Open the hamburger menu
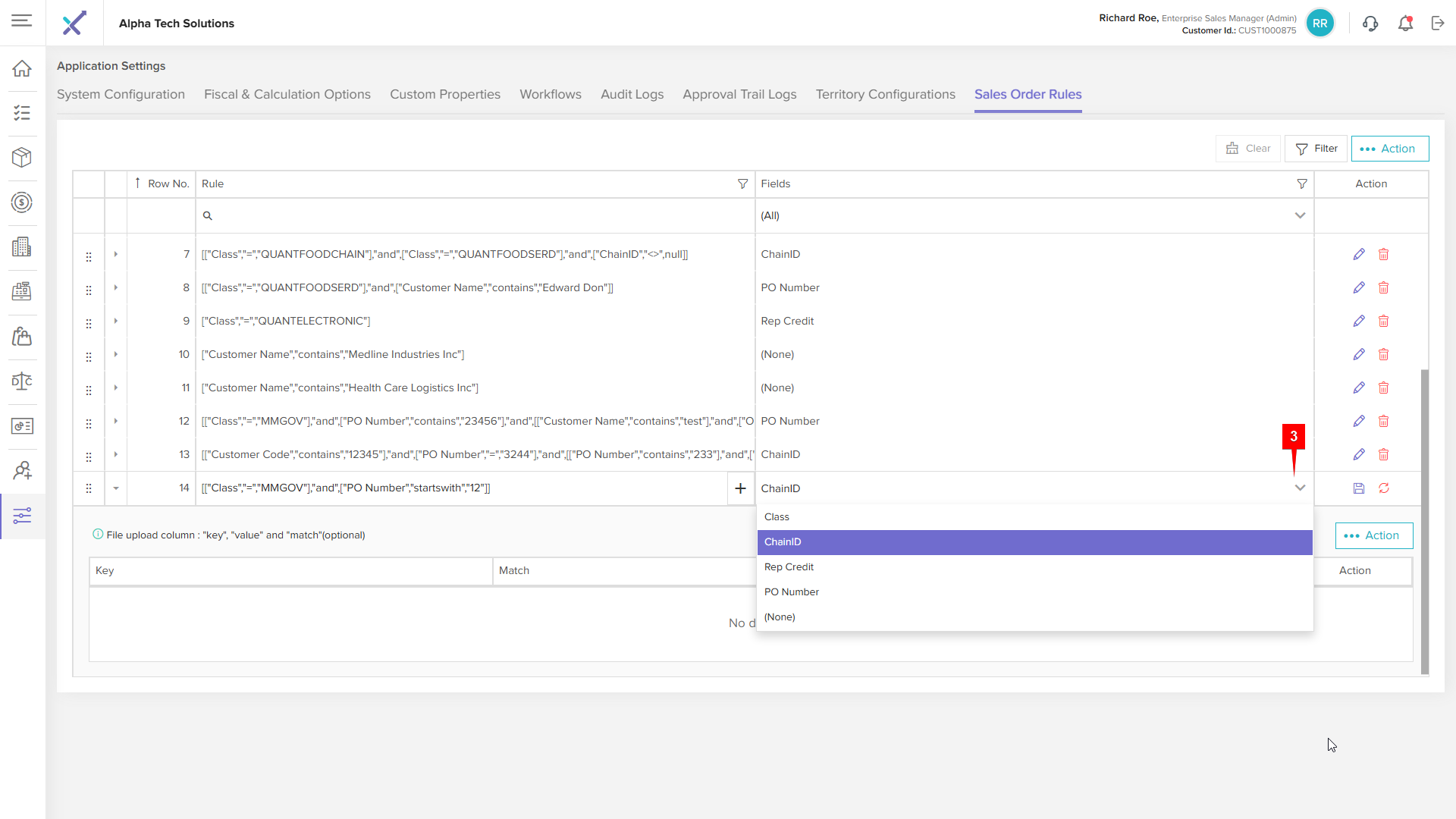The height and width of the screenshot is (819, 1456). 22,20
